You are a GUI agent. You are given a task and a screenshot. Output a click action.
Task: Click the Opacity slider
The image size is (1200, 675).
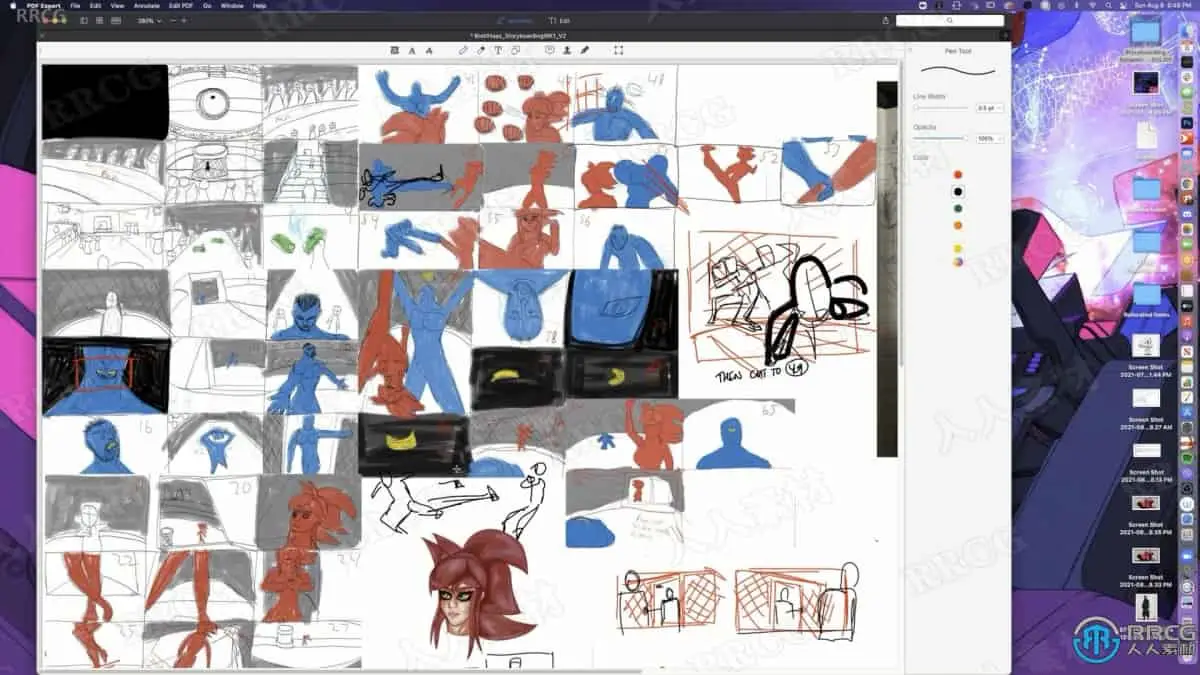click(940, 138)
